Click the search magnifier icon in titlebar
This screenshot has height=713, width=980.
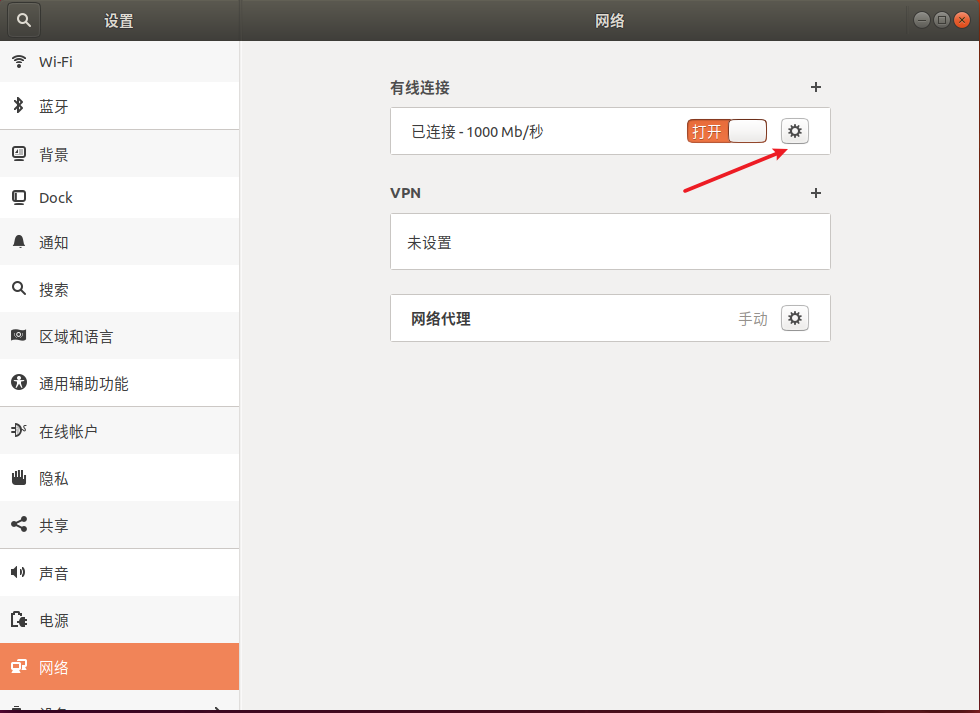[x=22, y=19]
